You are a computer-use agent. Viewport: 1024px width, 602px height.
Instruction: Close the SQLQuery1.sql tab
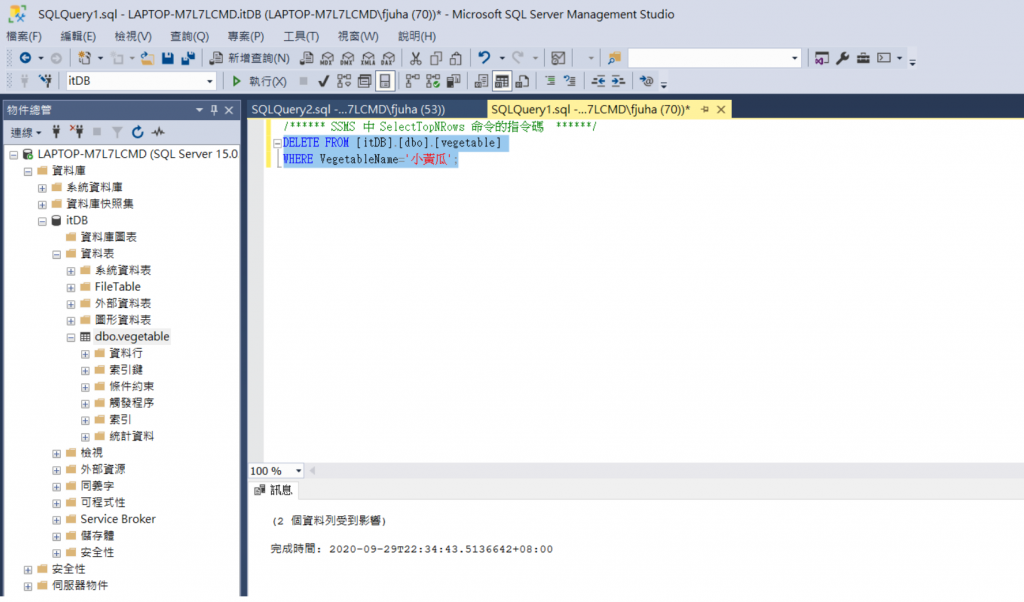721,110
